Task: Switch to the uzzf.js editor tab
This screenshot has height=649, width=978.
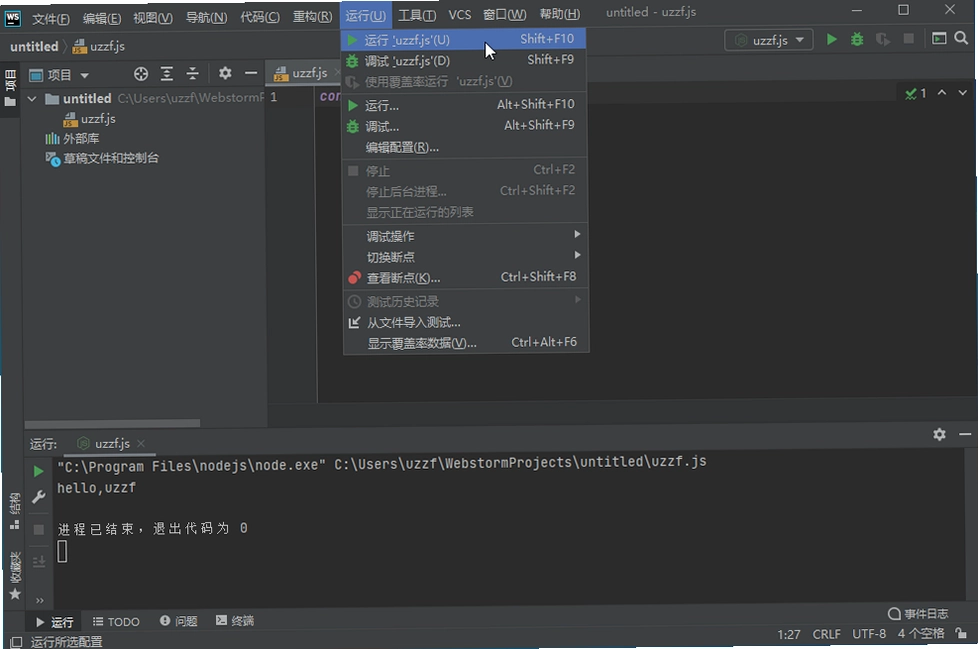Action: pyautogui.click(x=301, y=73)
